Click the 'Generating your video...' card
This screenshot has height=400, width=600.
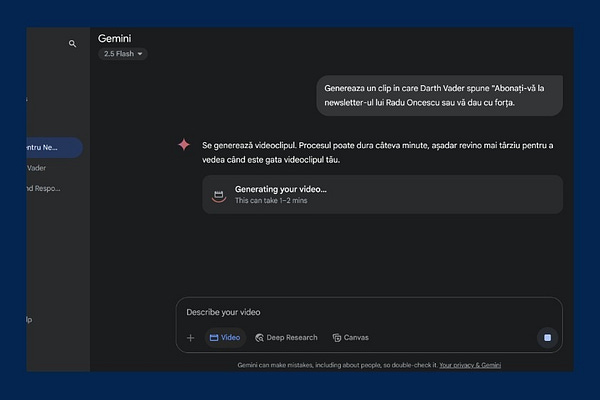(x=382, y=194)
